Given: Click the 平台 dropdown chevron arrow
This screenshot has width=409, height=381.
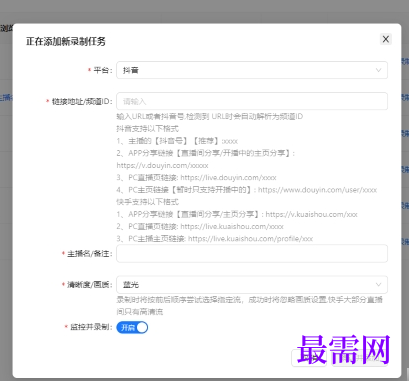Looking at the screenshot, I should click(378, 70).
